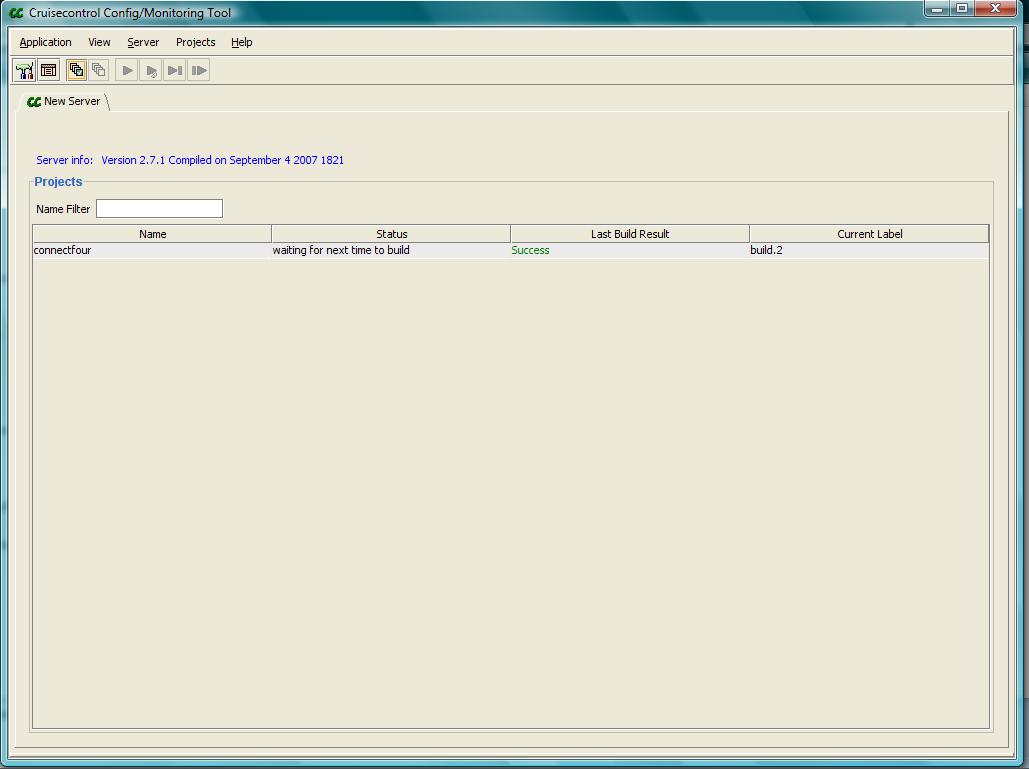Click the Cruisecontrol icon in the title bar

pos(16,13)
